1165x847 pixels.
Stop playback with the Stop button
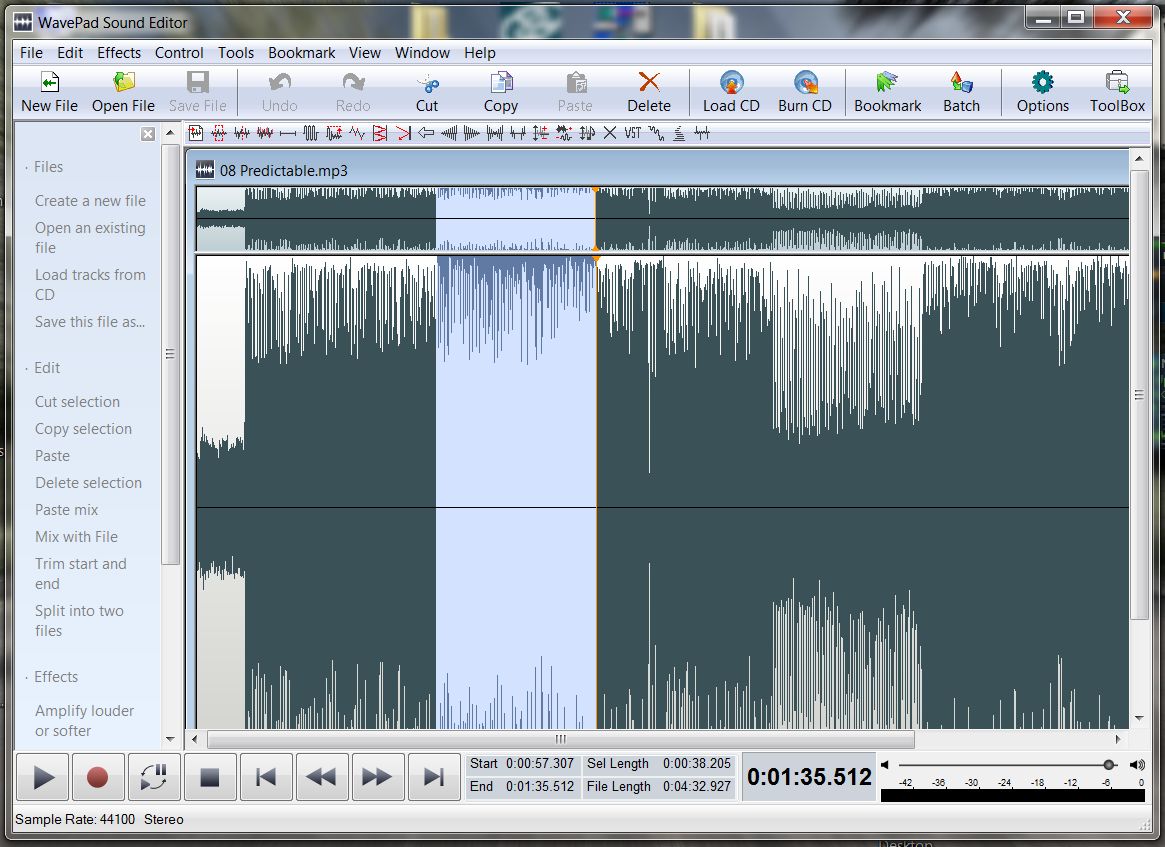coord(210,777)
